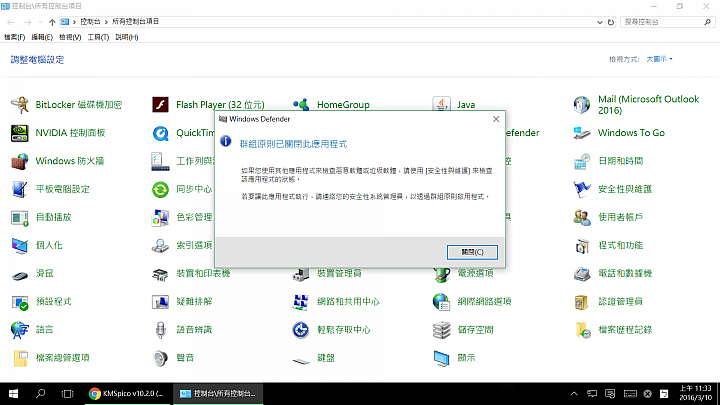
Task: Open the File History (檔案歷程記錄) icon
Action: pyautogui.click(x=582, y=330)
